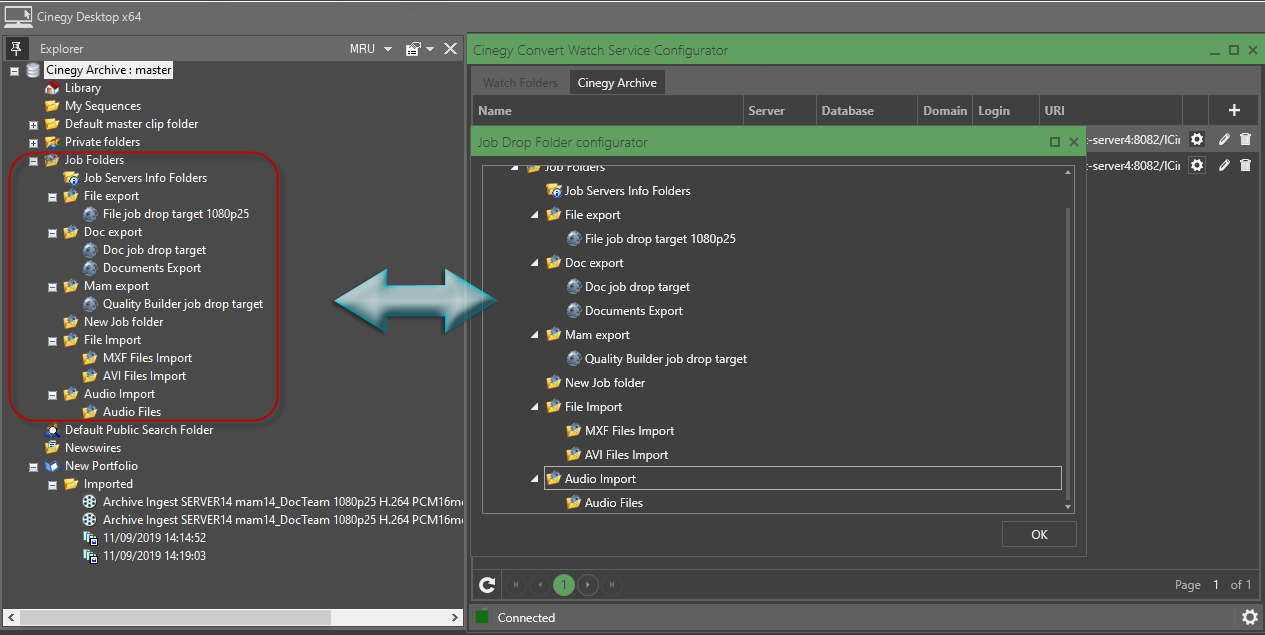Viewport: 1265px width, 635px height.
Task: Close the Explorer panel
Action: pyautogui.click(x=451, y=48)
